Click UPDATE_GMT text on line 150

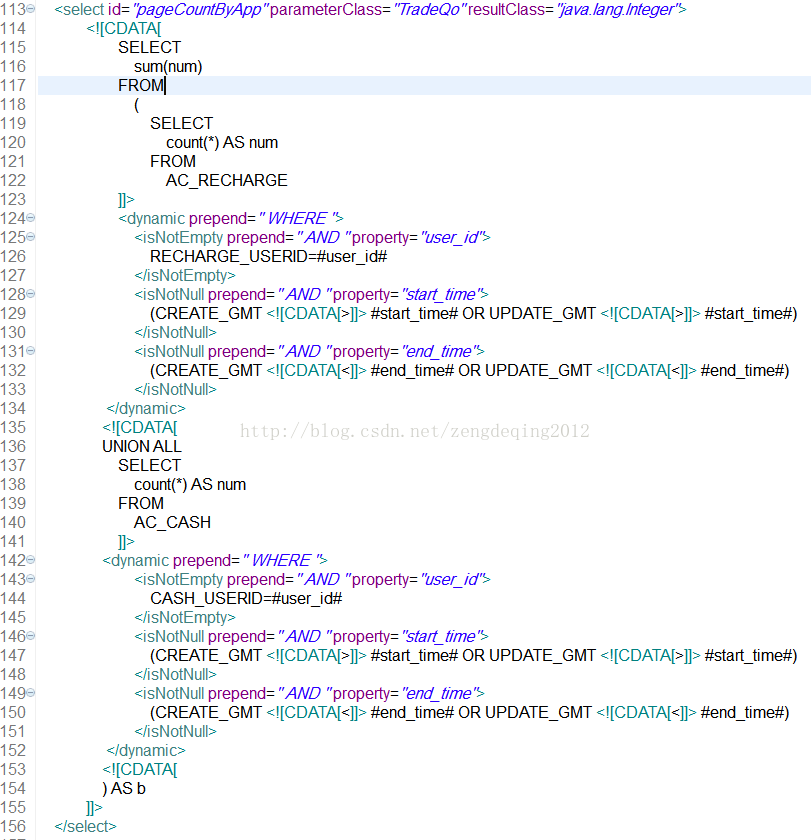tap(538, 712)
